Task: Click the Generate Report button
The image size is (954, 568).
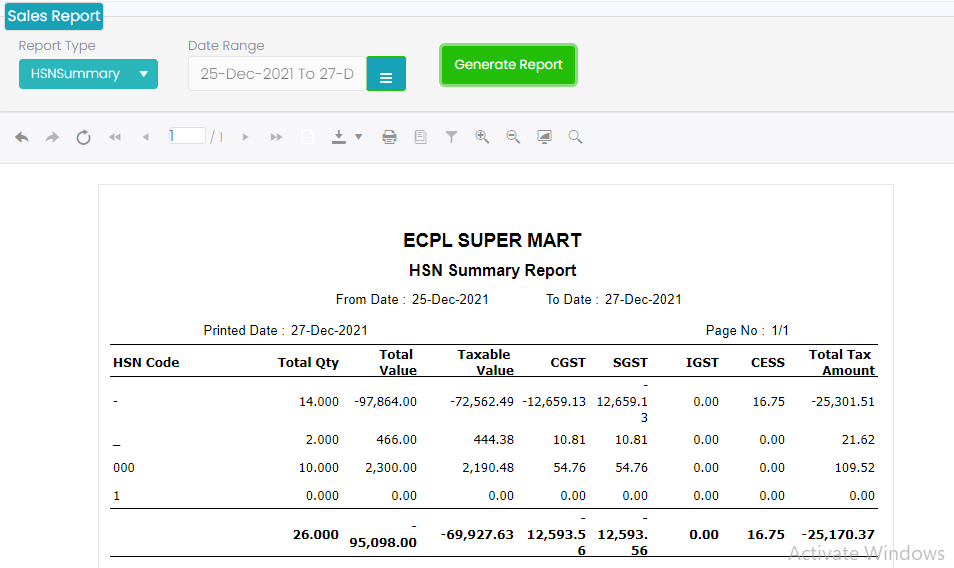Action: [508, 65]
